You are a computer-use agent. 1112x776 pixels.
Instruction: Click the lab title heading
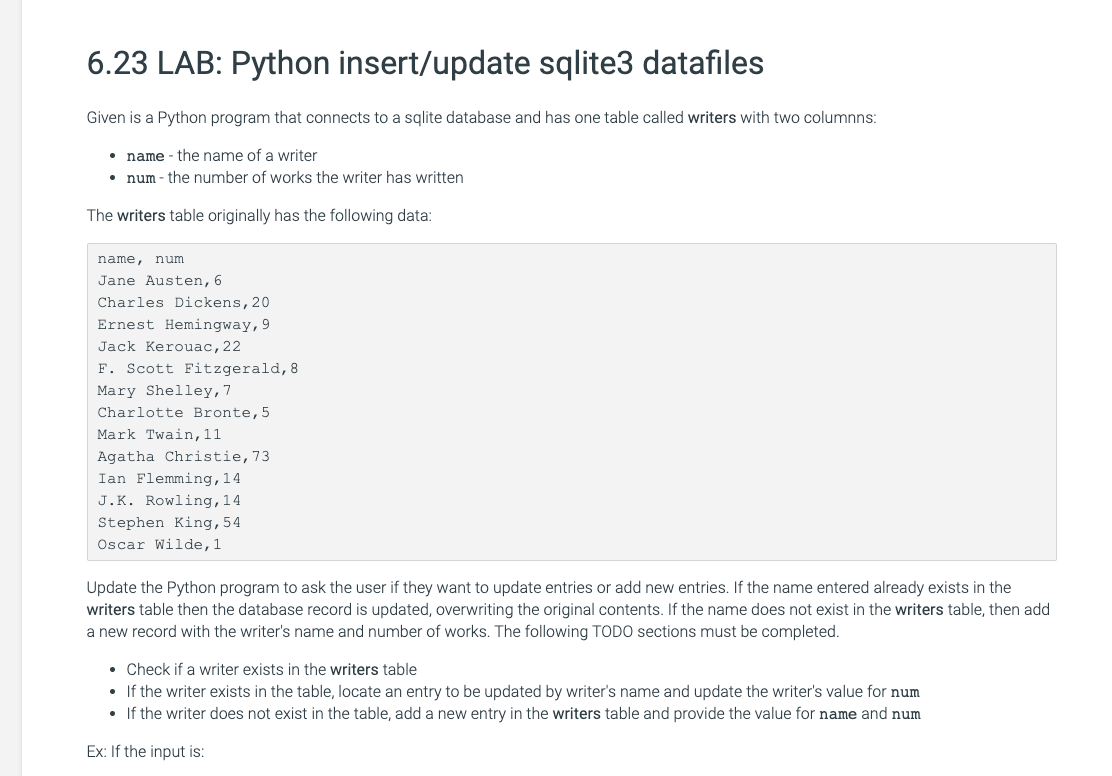click(x=425, y=62)
